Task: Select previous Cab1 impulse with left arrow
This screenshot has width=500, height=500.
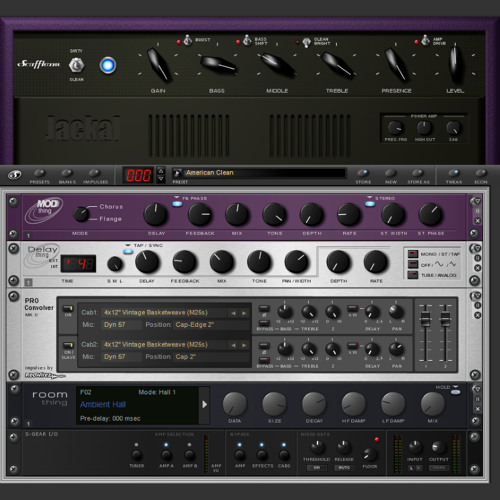Action: (233, 313)
